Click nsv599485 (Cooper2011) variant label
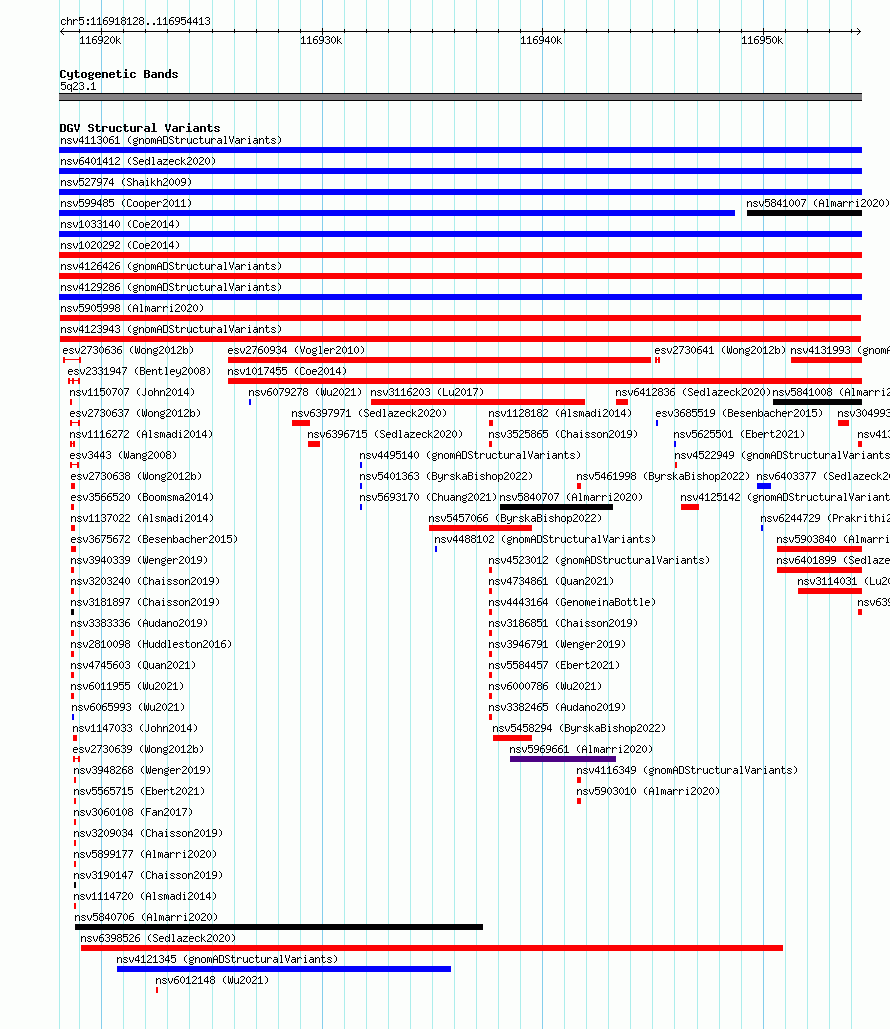Viewport: 890px width, 1029px height. [x=126, y=203]
